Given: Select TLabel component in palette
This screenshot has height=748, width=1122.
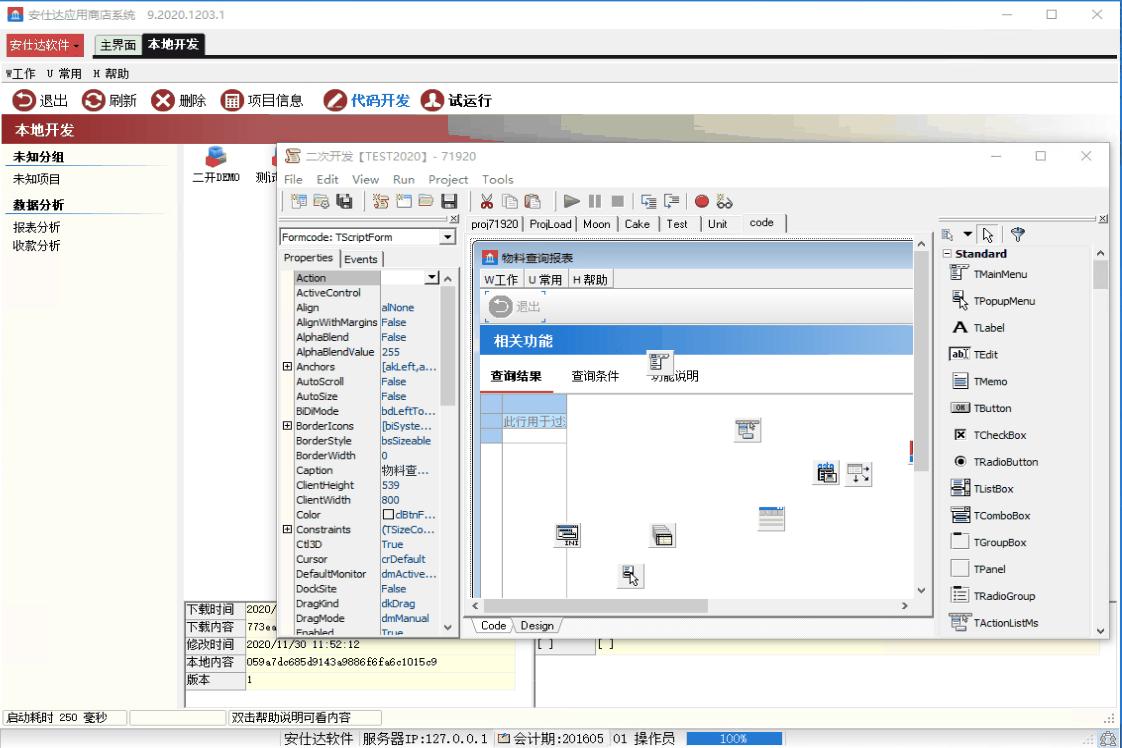Looking at the screenshot, I should point(977,327).
